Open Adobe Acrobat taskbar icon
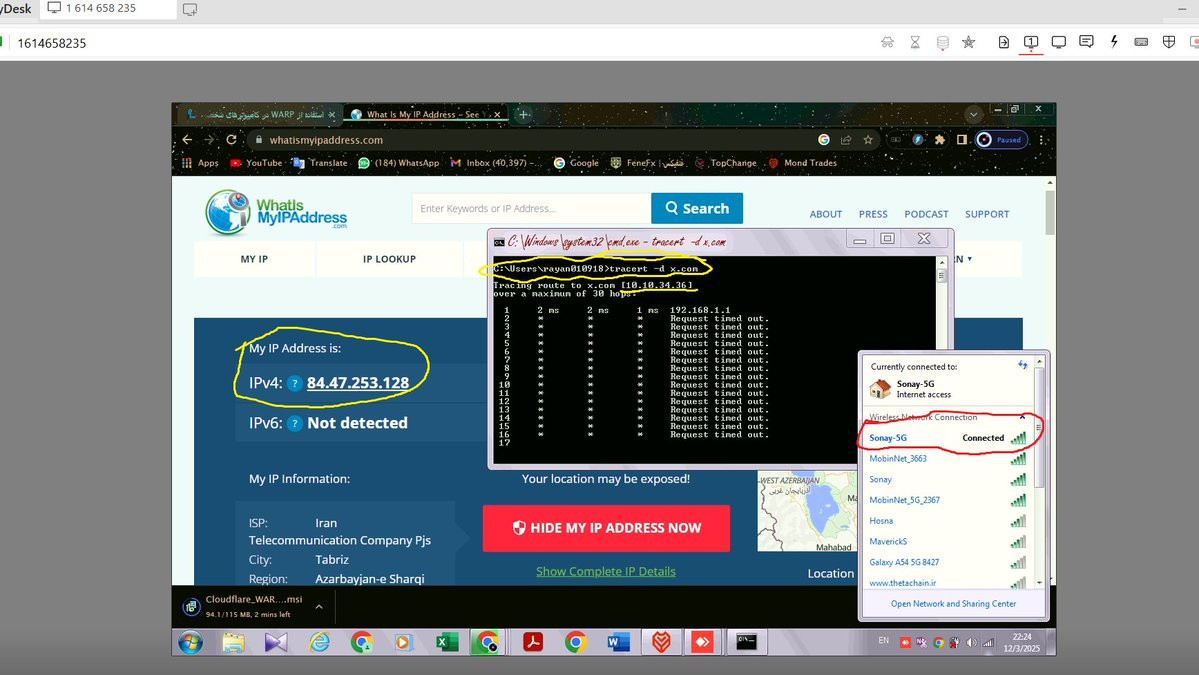The image size is (1199, 675). pyautogui.click(x=533, y=642)
